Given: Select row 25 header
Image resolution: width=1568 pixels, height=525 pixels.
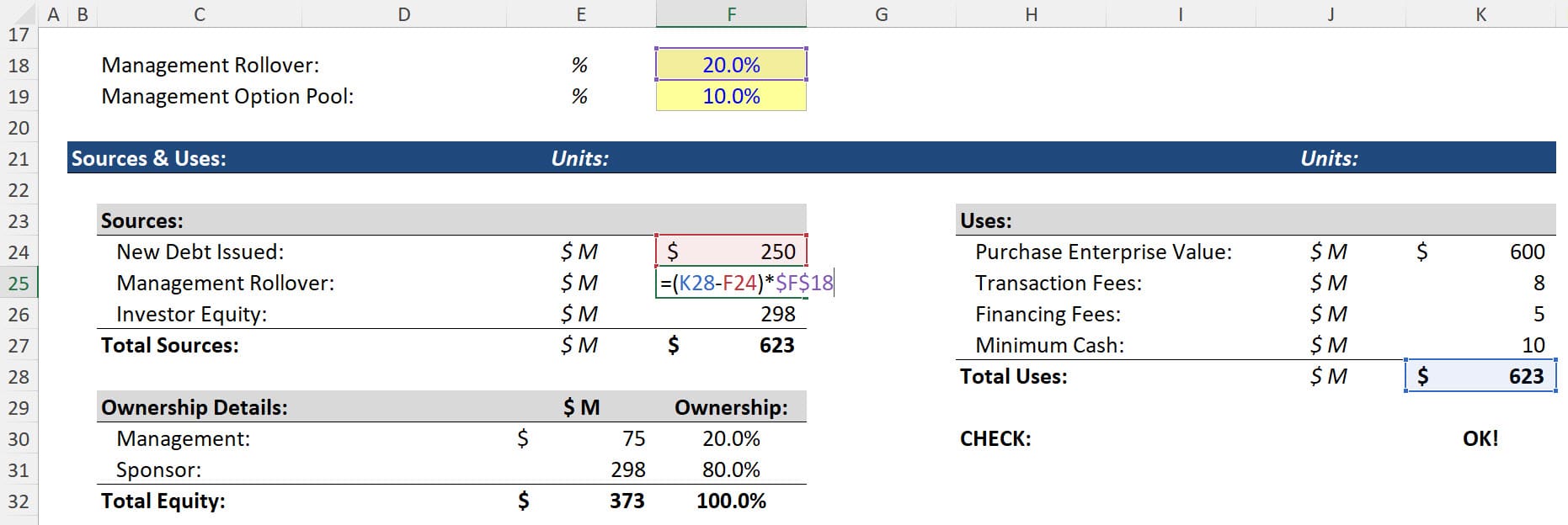Looking at the screenshot, I should point(19,284).
